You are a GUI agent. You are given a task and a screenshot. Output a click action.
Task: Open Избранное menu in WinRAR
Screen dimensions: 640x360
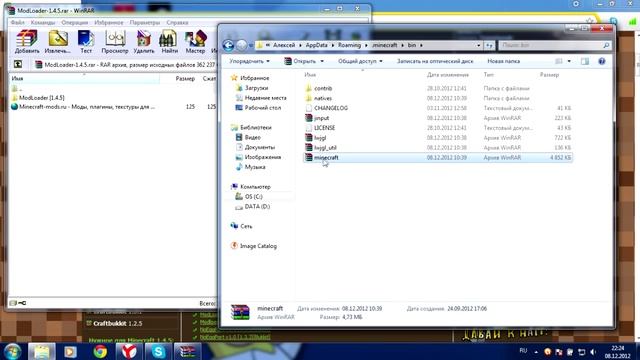(109, 22)
